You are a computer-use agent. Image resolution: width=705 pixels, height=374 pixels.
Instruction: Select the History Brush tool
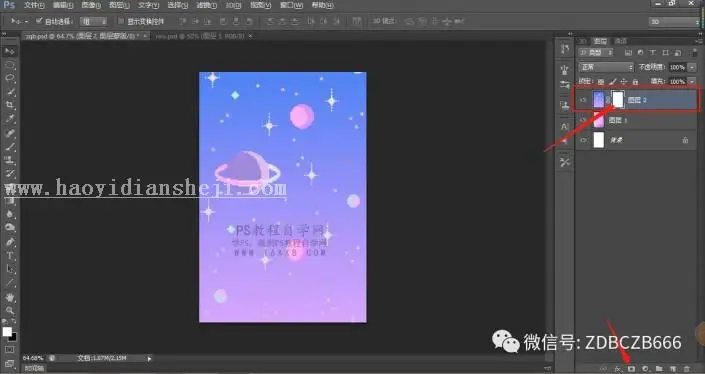point(9,174)
